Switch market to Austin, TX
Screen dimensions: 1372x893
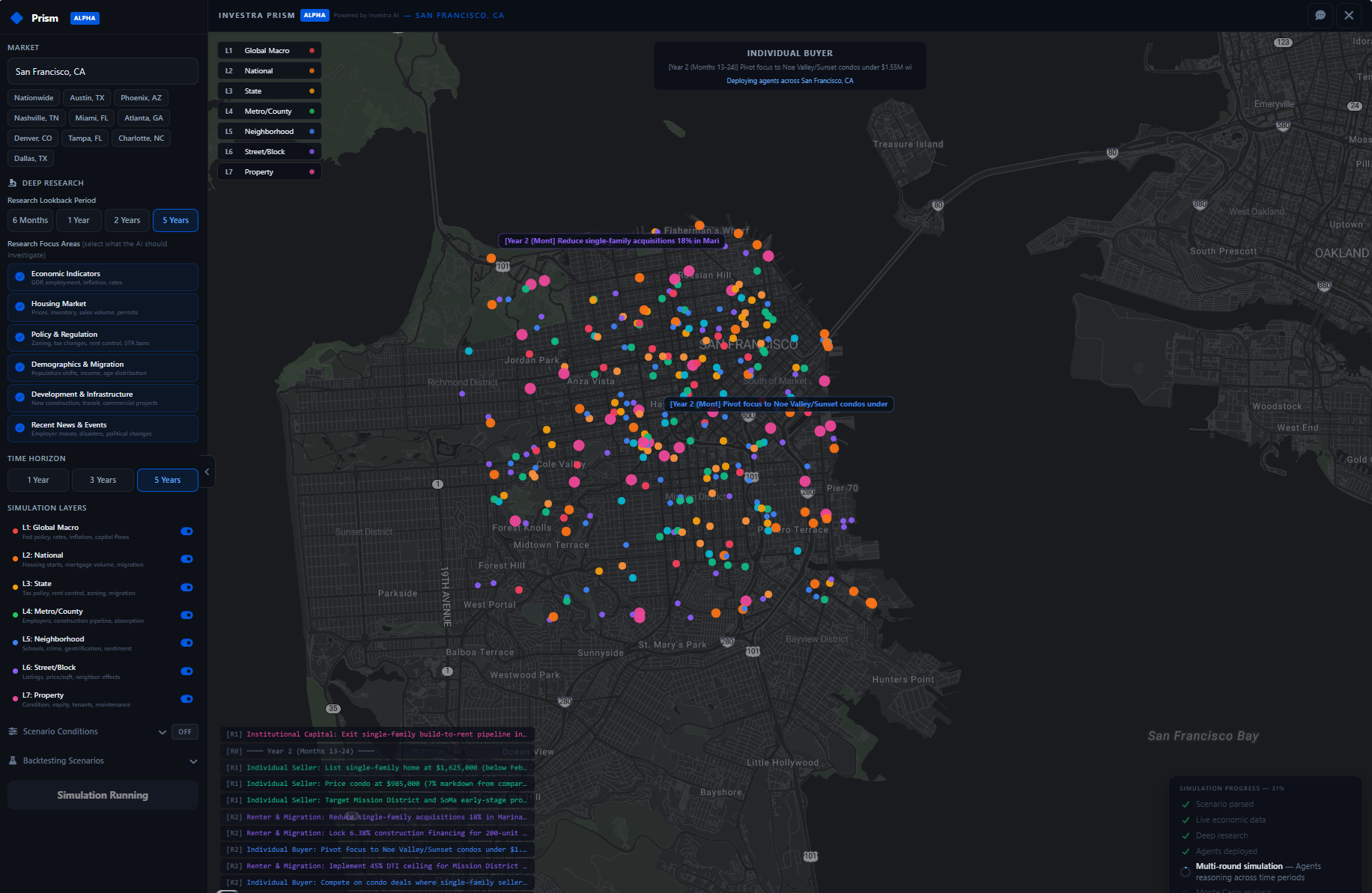click(86, 97)
